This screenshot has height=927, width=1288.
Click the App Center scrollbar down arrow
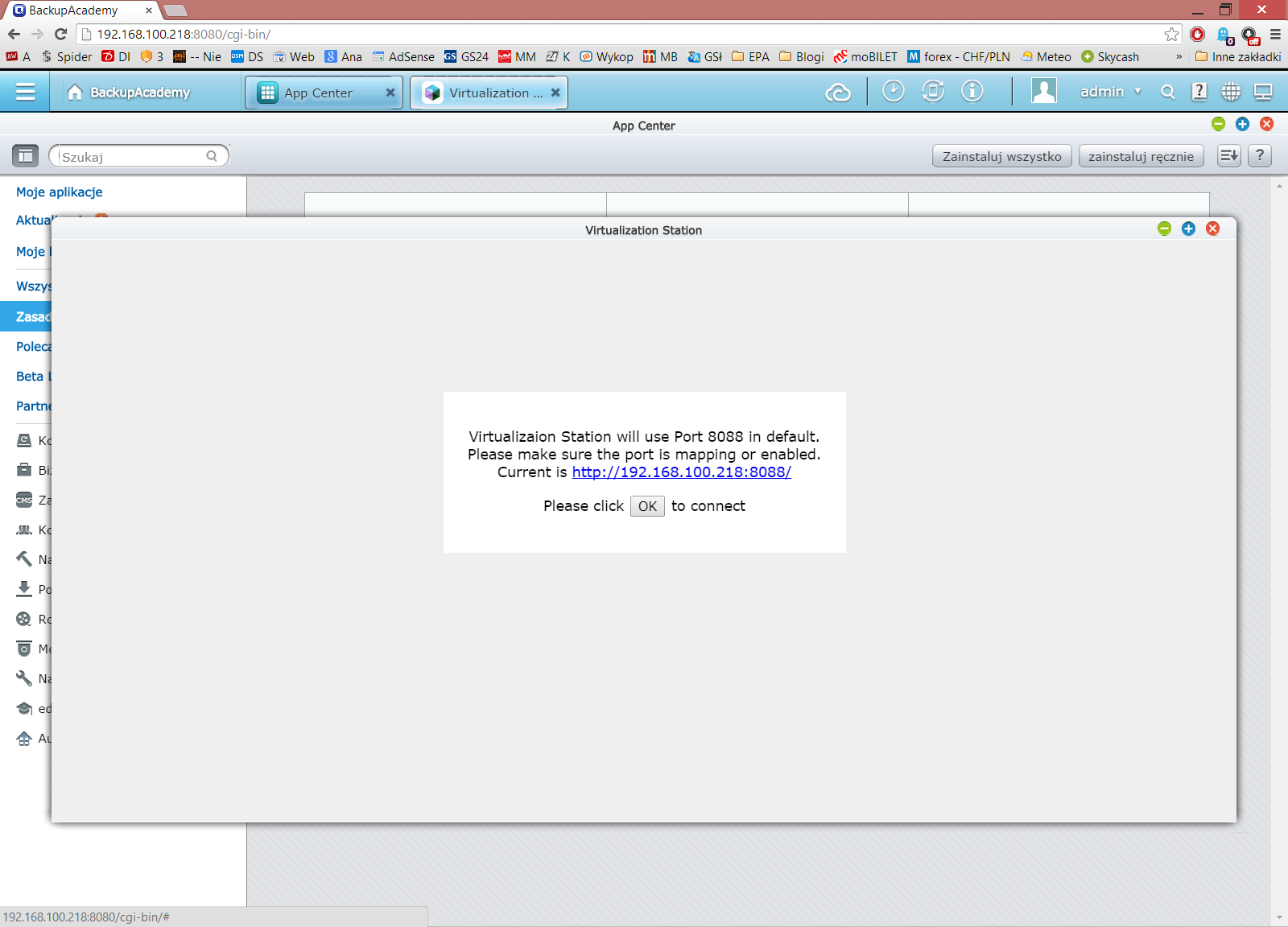[x=1279, y=917]
